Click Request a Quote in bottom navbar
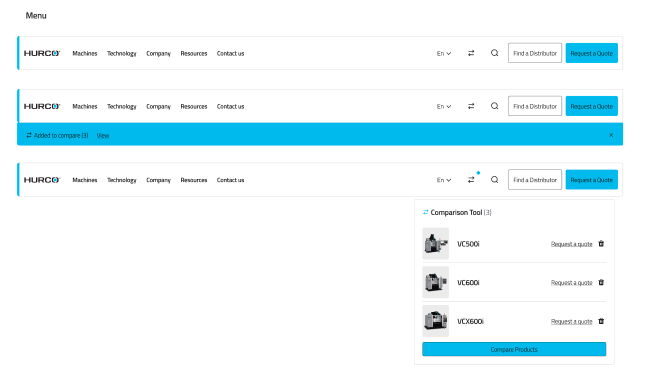Screen dimensions: 652x375 pyautogui.click(x=591, y=180)
